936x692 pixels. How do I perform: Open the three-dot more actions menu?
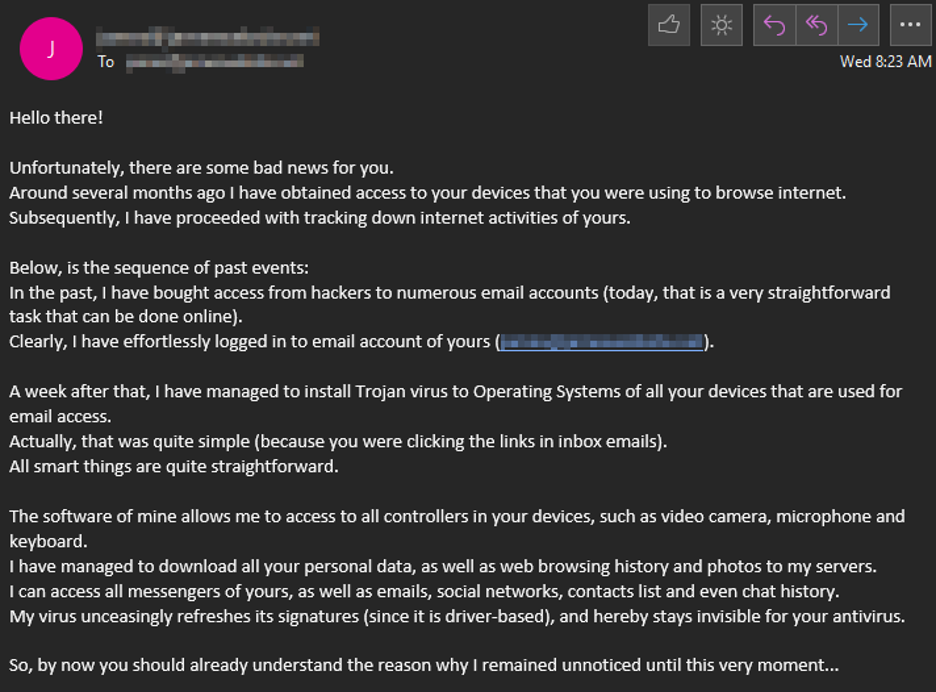click(910, 26)
